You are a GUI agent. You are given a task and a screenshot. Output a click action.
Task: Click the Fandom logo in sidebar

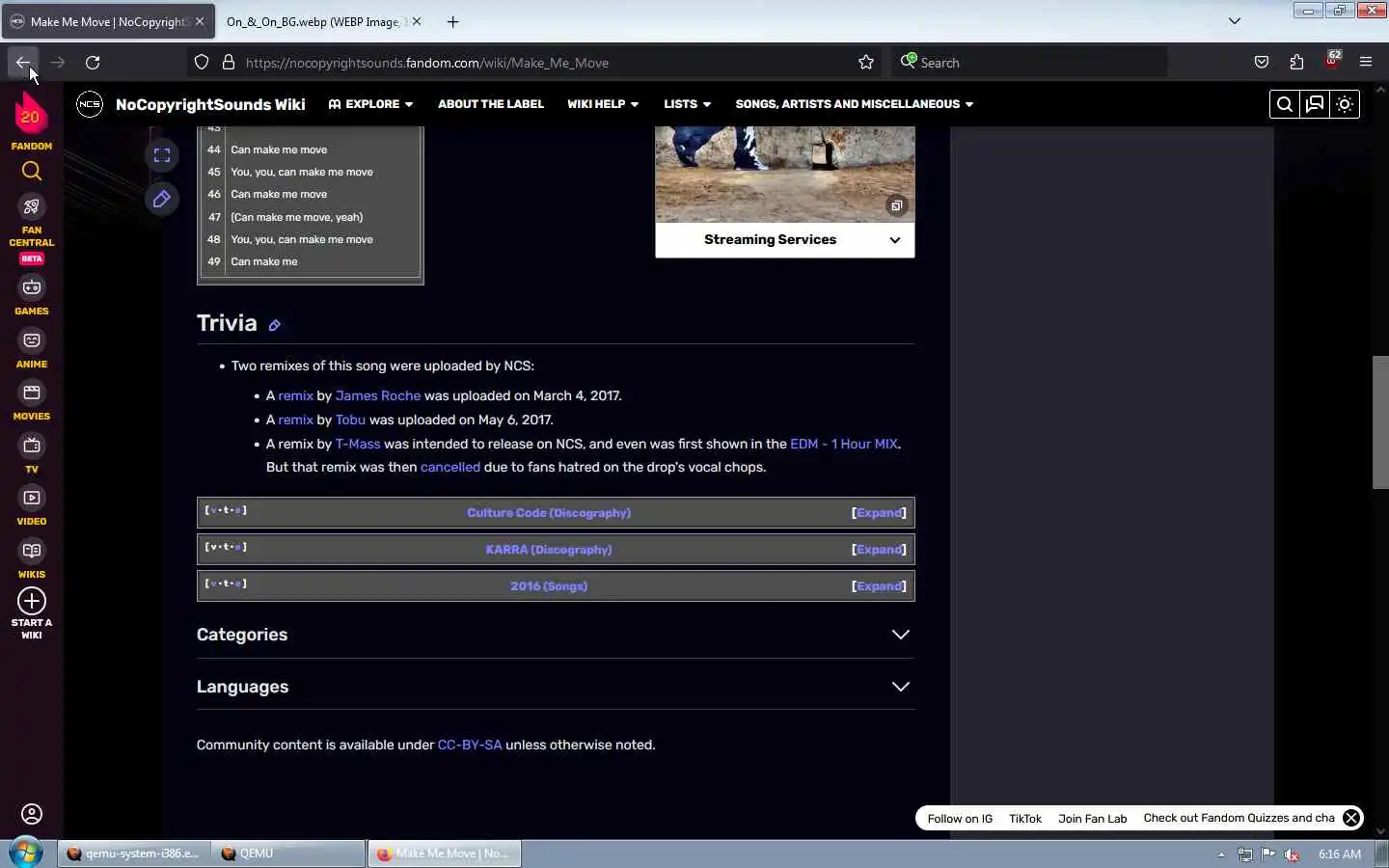[31, 114]
